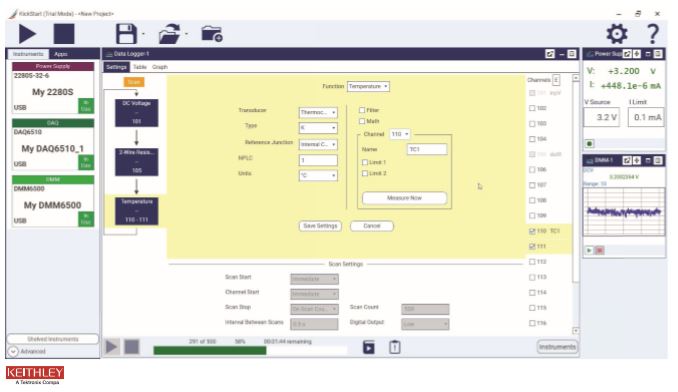Click the Save Settings button
Viewport: 678px width, 392px height.
coord(320,226)
